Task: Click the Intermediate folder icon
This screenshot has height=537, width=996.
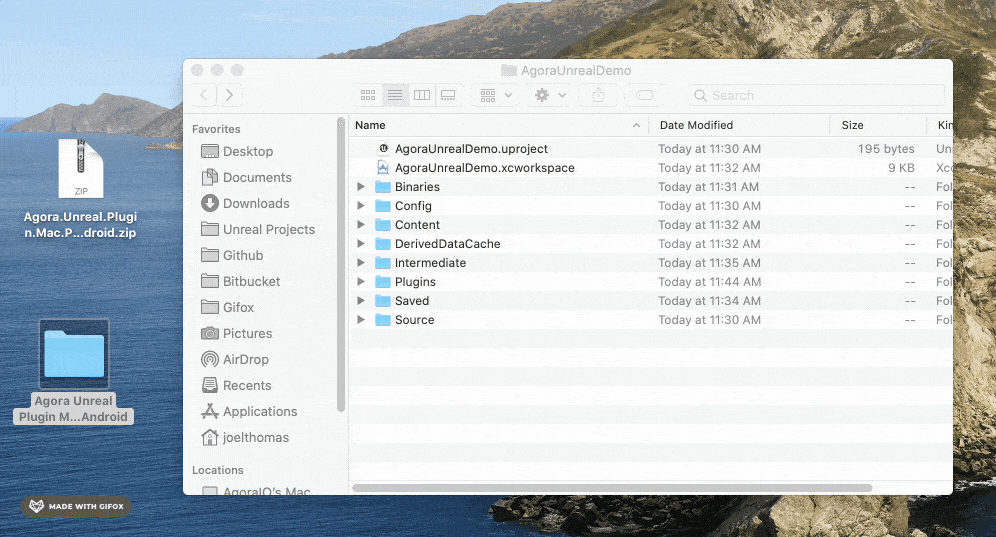Action: tap(383, 263)
